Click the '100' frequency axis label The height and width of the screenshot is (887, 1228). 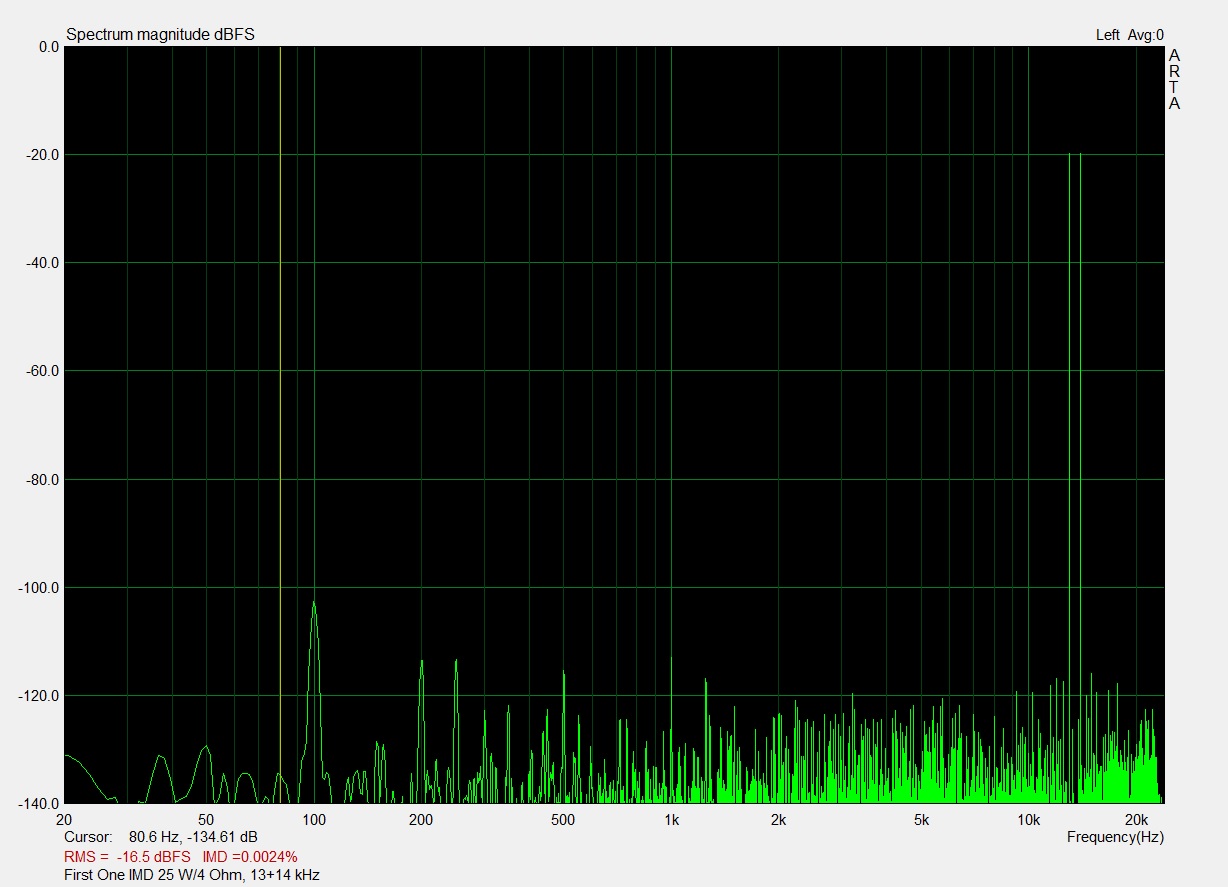(x=314, y=819)
